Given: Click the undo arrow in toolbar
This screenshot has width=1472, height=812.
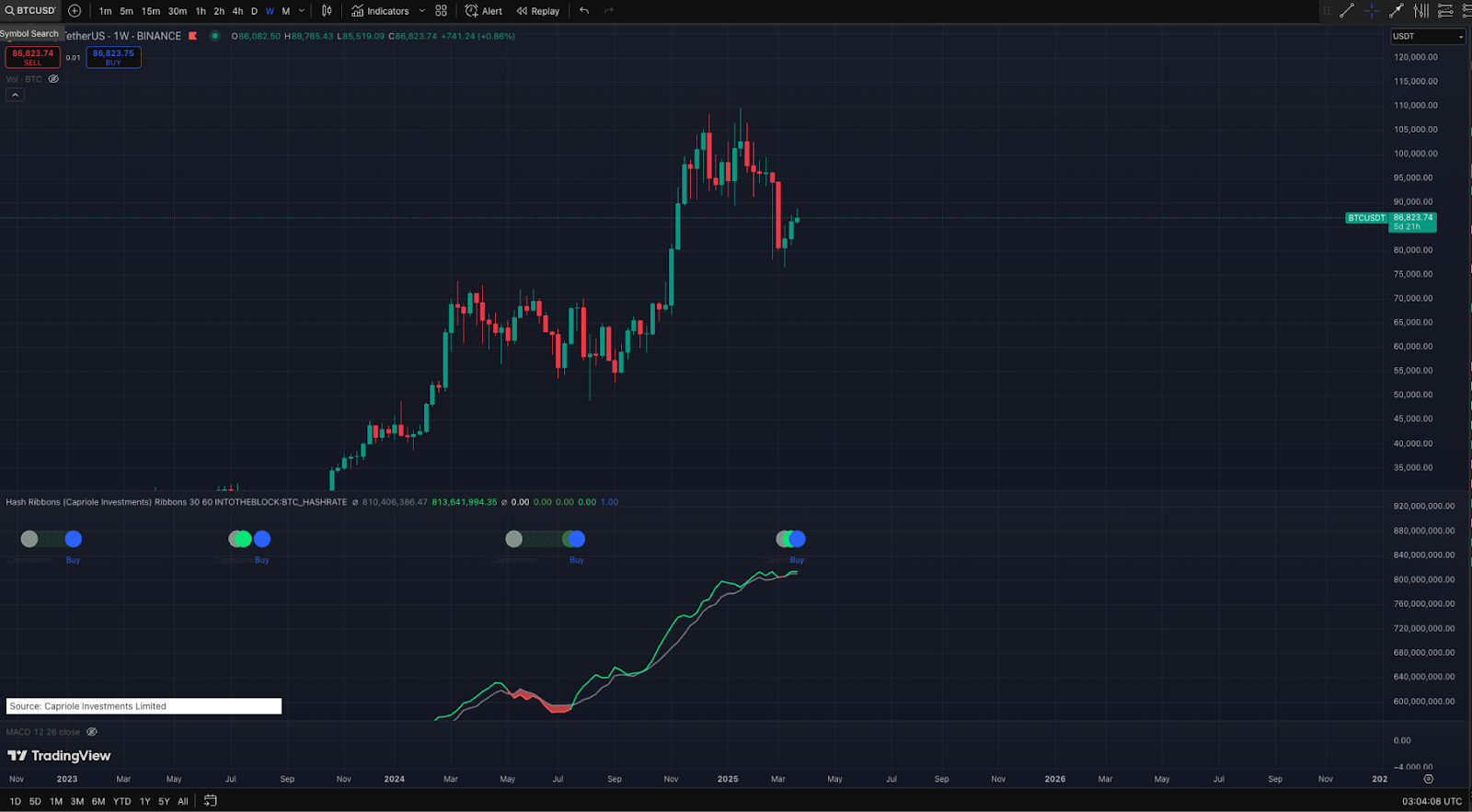Looking at the screenshot, I should pos(584,11).
